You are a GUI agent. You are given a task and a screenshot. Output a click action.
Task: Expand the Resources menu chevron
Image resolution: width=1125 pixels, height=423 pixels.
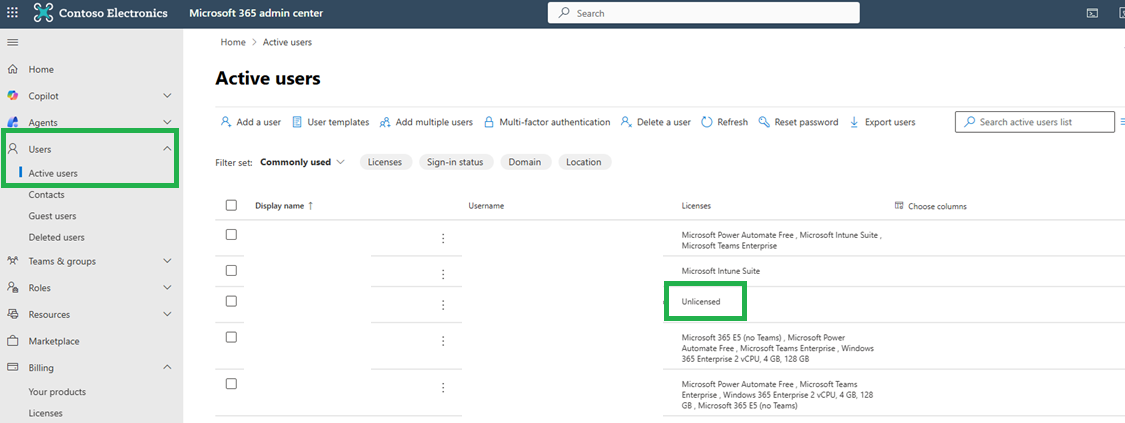(167, 314)
